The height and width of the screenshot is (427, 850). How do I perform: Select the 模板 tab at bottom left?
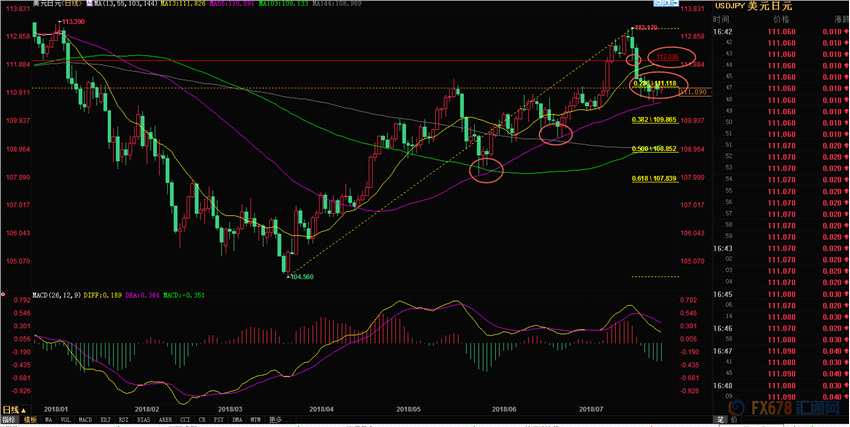coord(30,419)
